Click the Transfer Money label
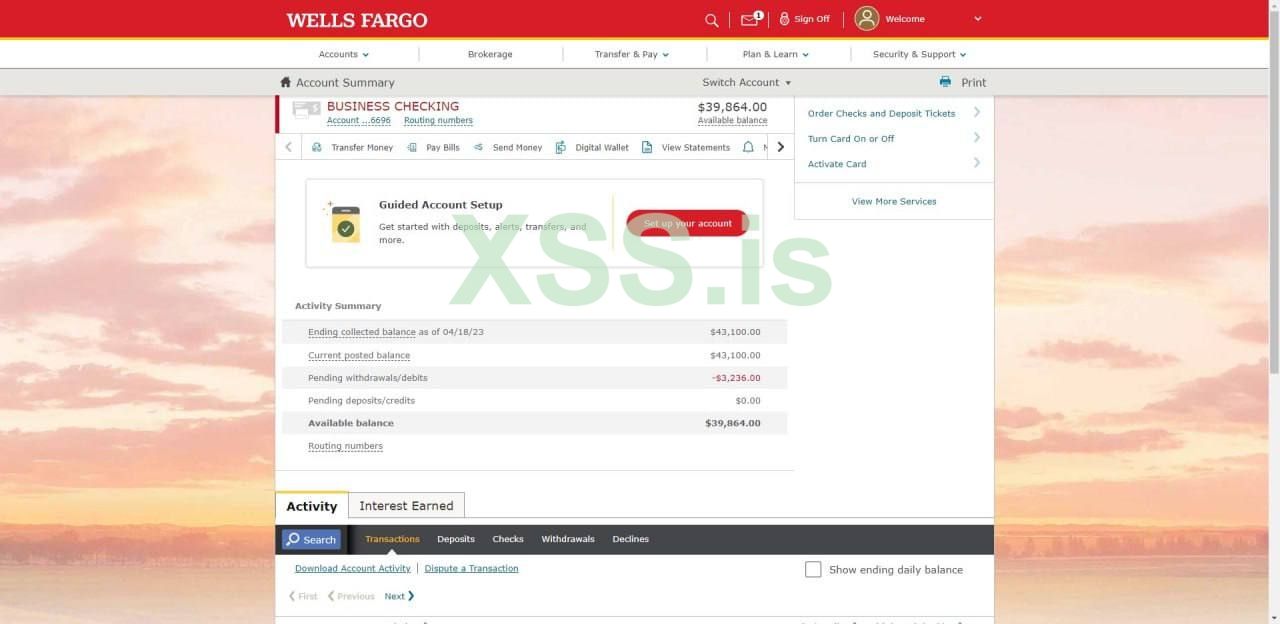This screenshot has width=1280, height=624. (362, 147)
